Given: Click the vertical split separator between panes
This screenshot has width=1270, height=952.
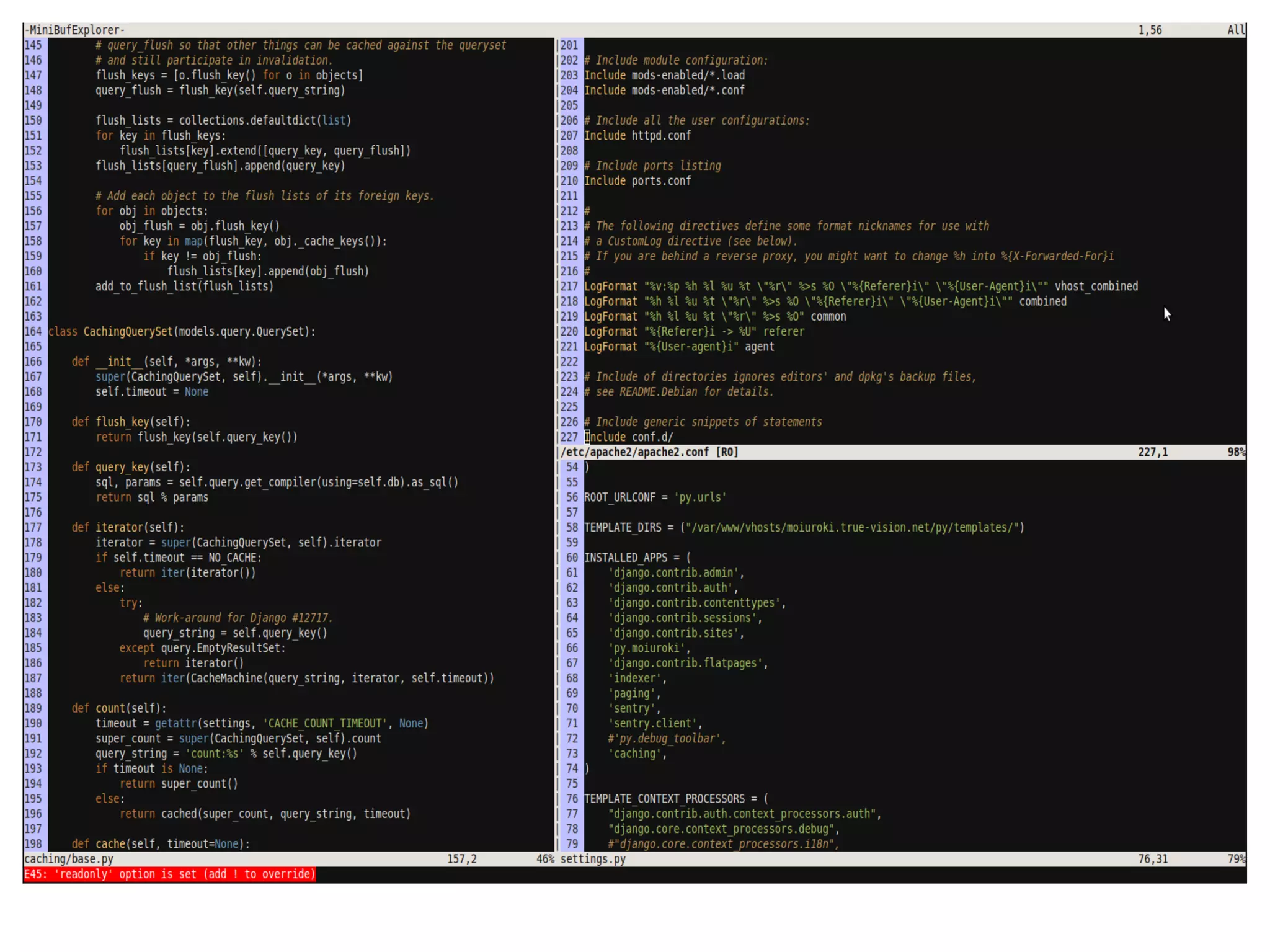Looking at the screenshot, I should click(x=556, y=248).
